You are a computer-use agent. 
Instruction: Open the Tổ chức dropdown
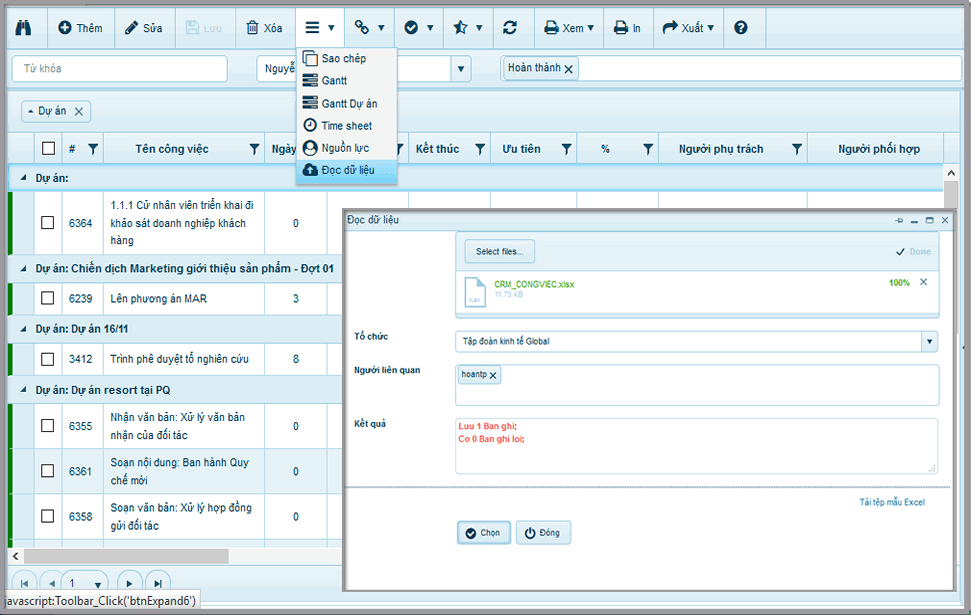click(x=929, y=341)
